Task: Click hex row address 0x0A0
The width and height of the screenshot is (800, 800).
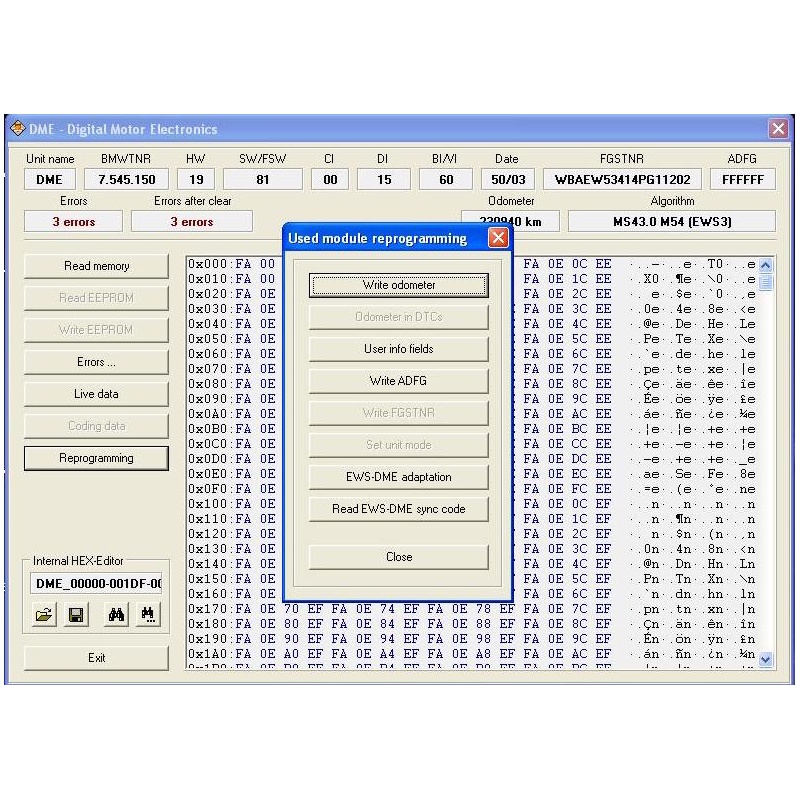Action: coord(207,414)
